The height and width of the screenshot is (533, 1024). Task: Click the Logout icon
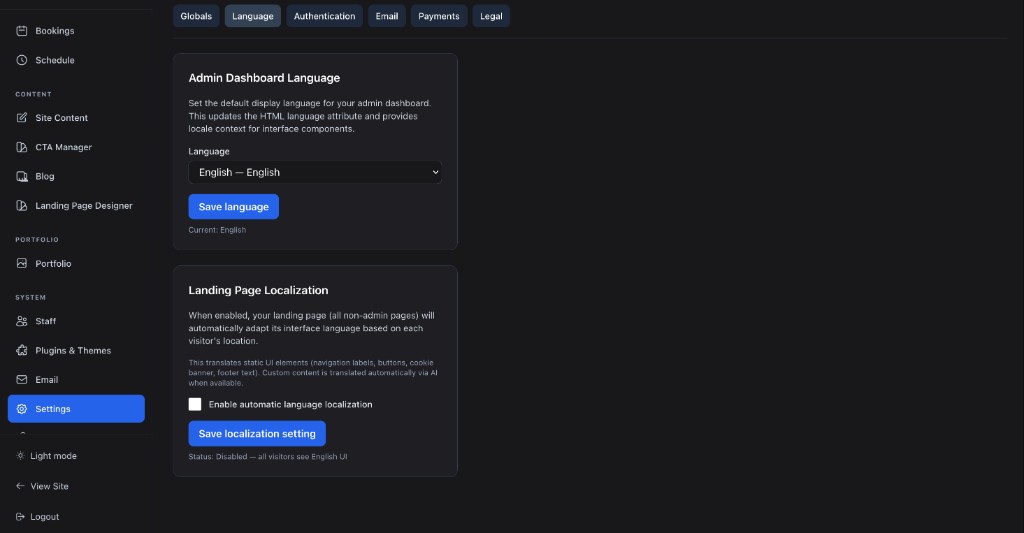(x=20, y=517)
